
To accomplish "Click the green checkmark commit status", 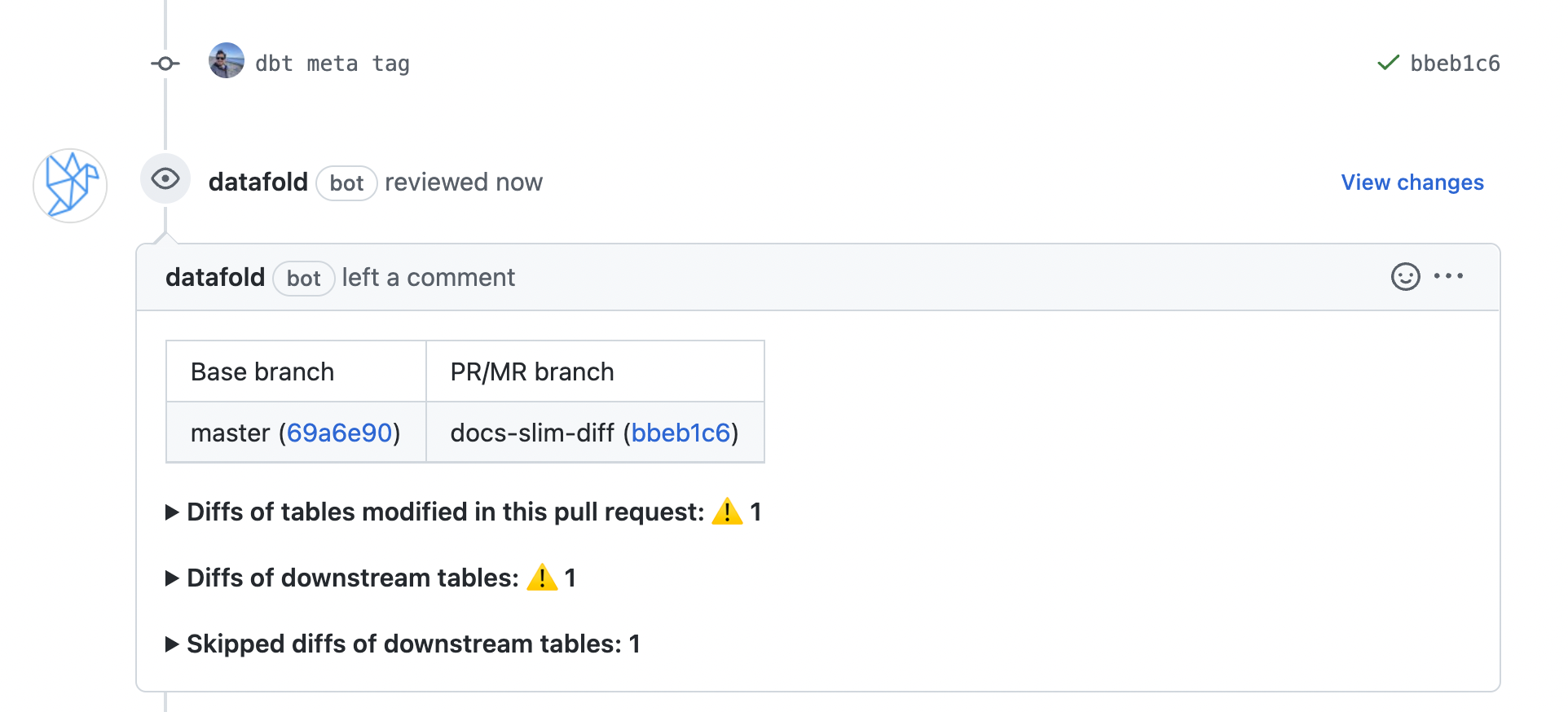I will coord(1388,63).
